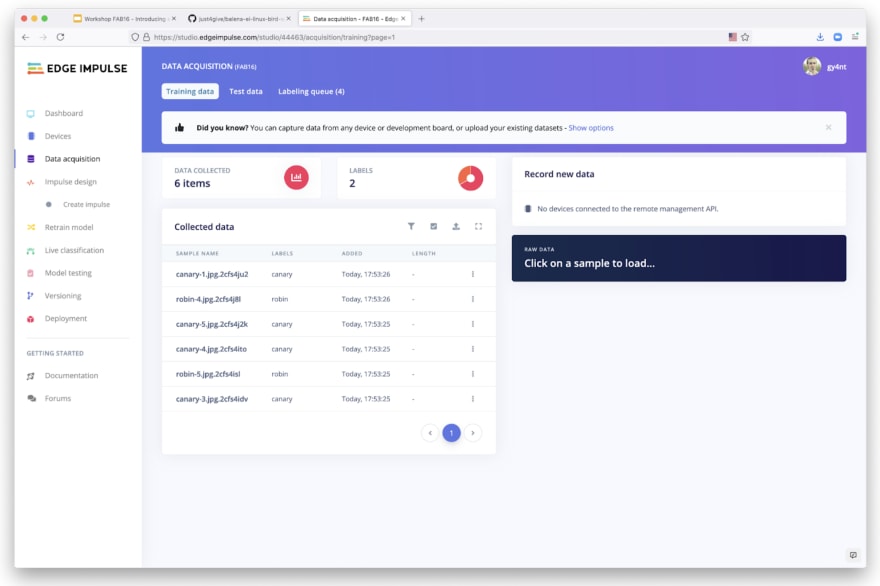This screenshot has height=586, width=880.
Task: Click the Documentation icon
Action: coord(31,376)
